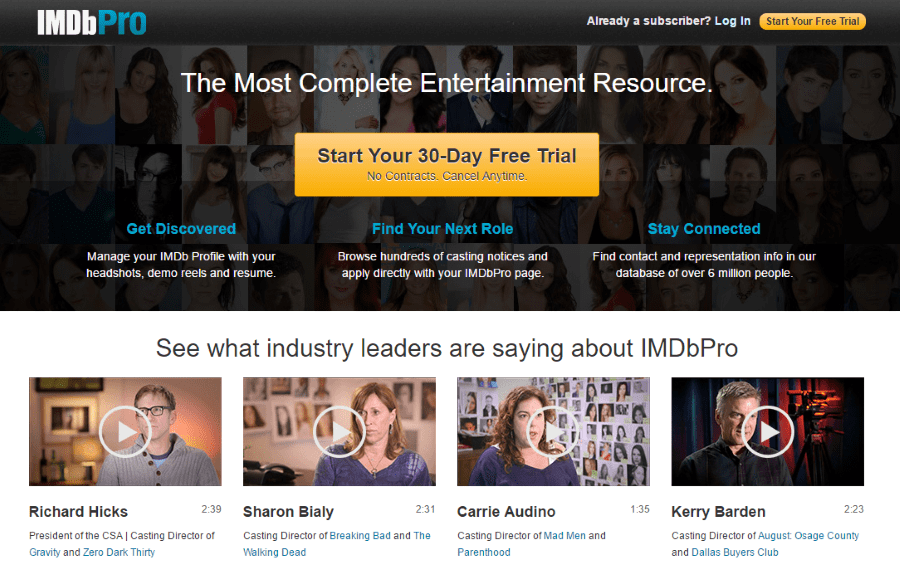Open the Zero Dark Thirty link
900x575 pixels.
pyautogui.click(x=119, y=553)
